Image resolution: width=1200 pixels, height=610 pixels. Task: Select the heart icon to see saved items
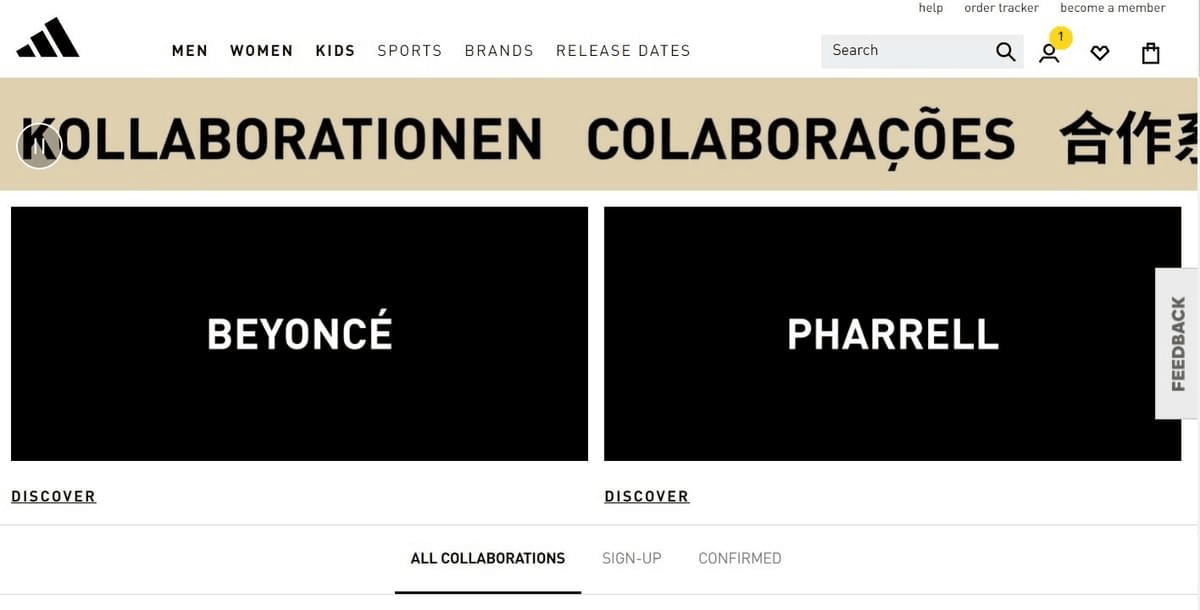pyautogui.click(x=1100, y=53)
